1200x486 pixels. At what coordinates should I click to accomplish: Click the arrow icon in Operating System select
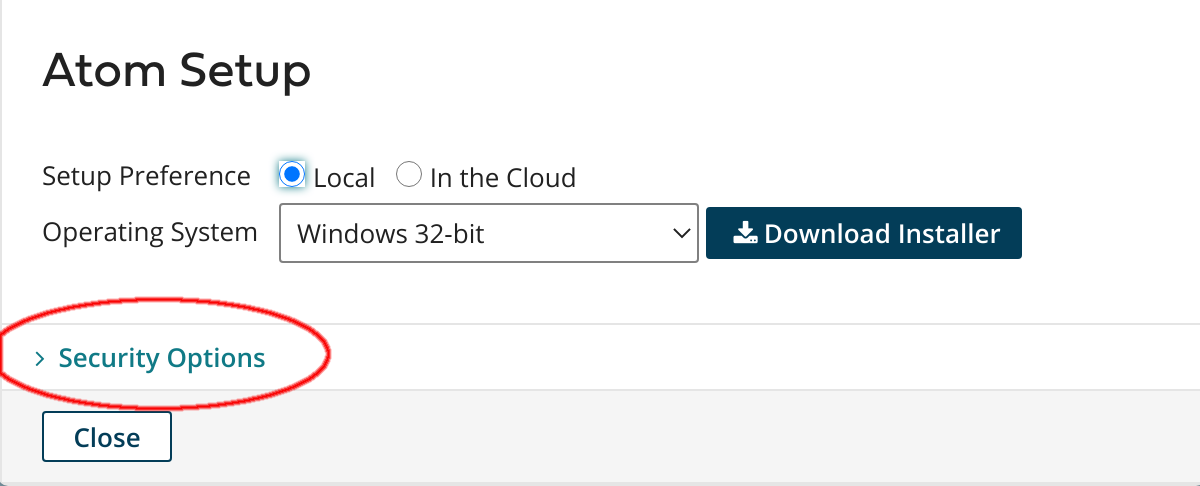[681, 234]
